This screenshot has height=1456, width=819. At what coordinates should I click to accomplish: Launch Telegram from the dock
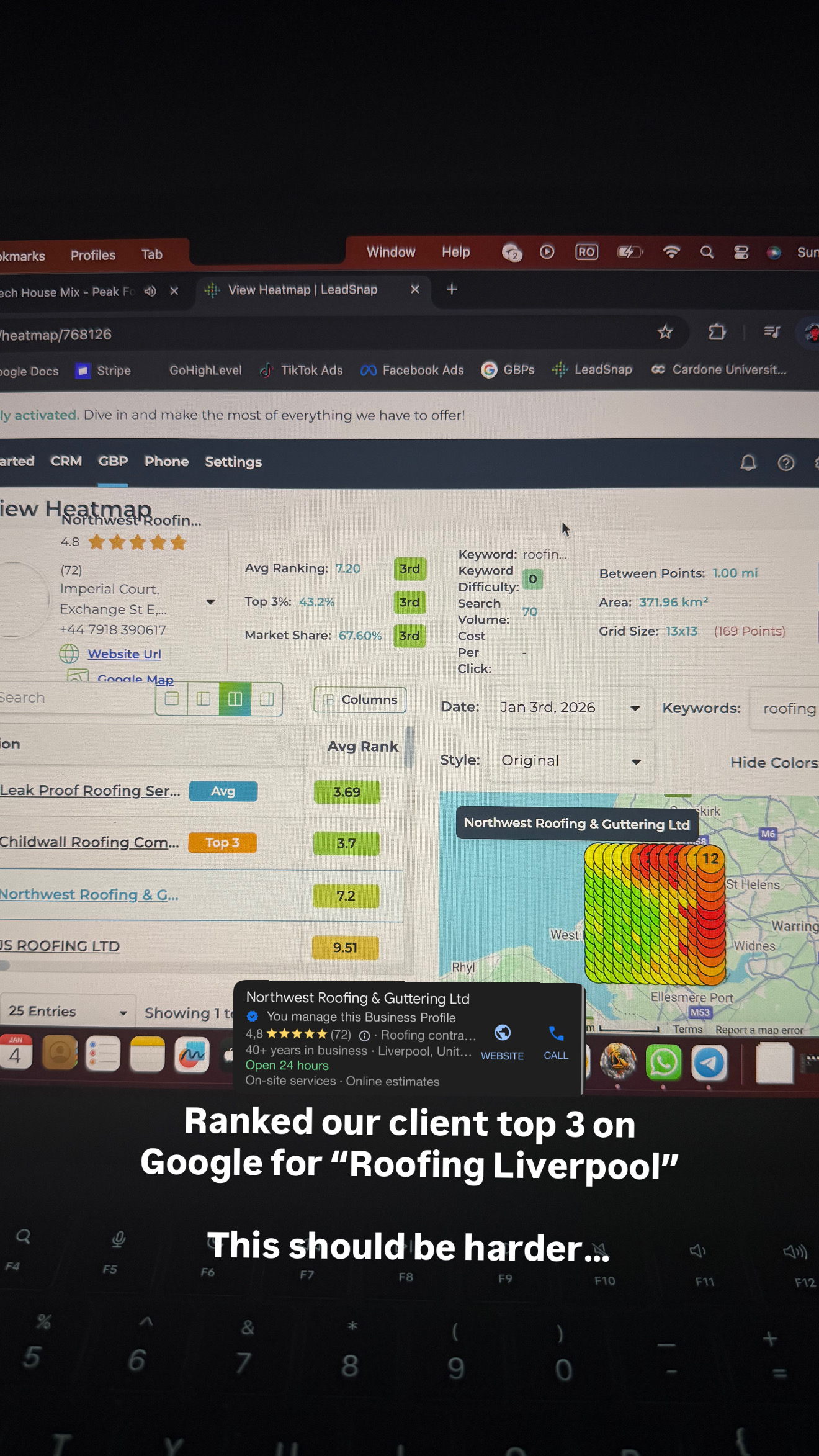(x=709, y=1063)
